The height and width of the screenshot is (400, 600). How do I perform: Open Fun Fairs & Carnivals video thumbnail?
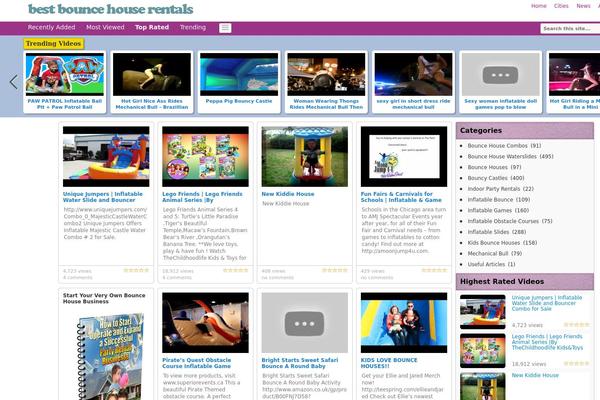(404, 157)
